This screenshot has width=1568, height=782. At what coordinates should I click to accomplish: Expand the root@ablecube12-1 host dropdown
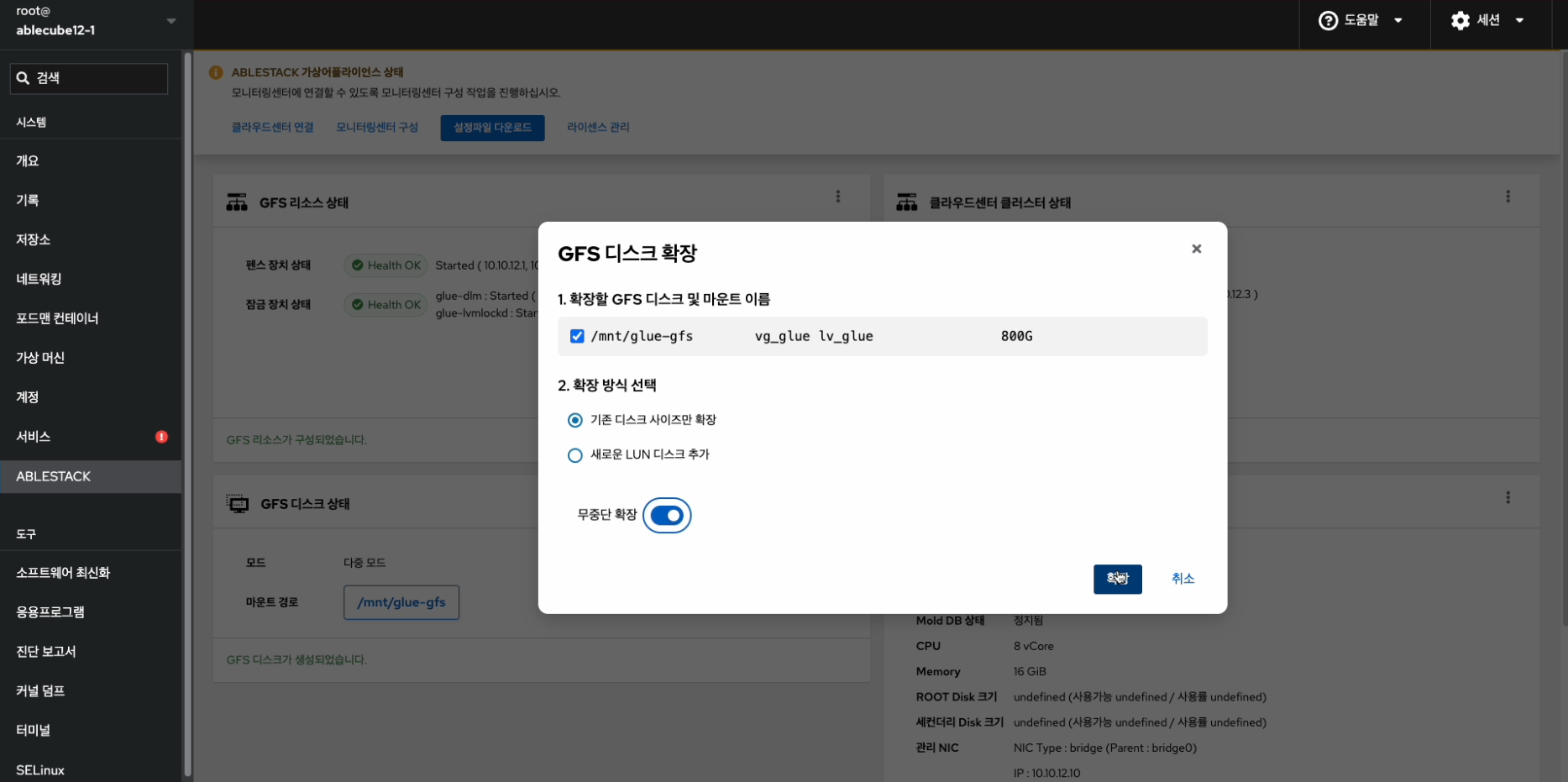[x=171, y=21]
